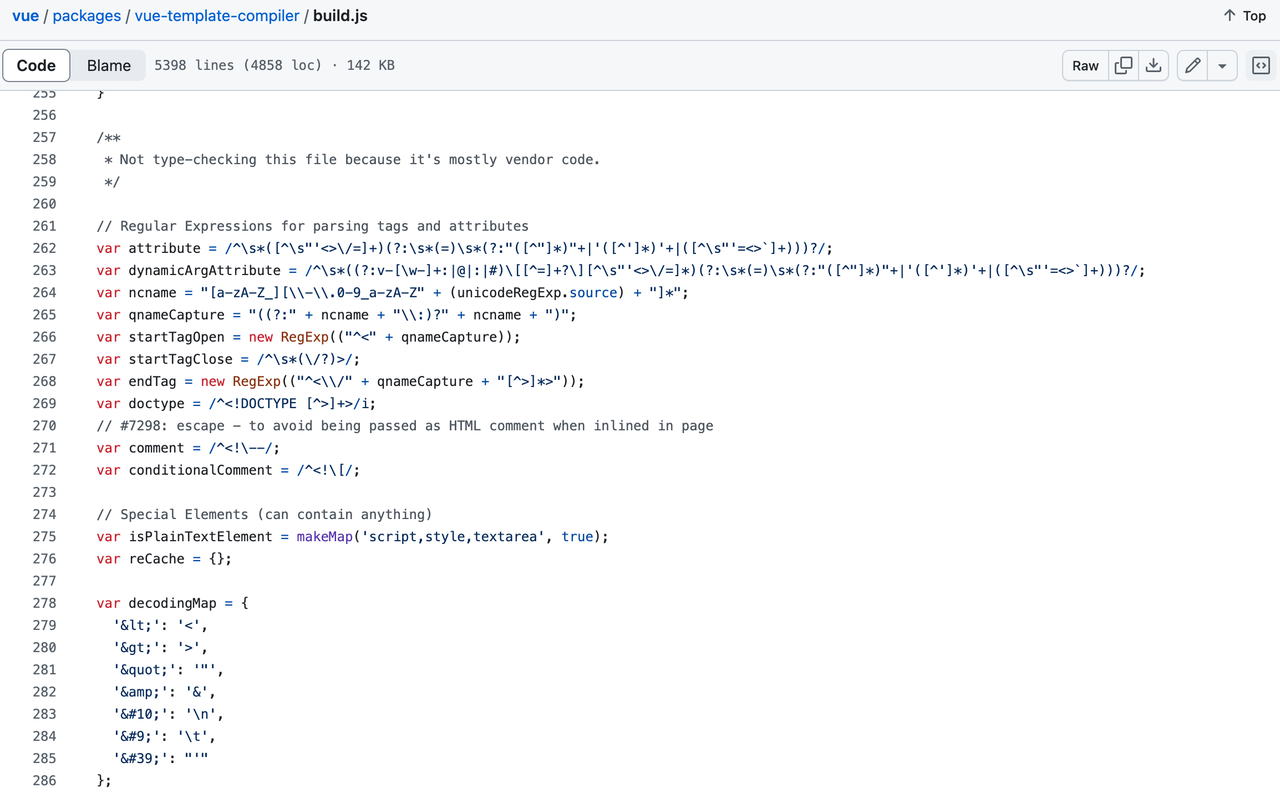This screenshot has height=793, width=1280.
Task: Select line number 278
Action: pyautogui.click(x=44, y=603)
